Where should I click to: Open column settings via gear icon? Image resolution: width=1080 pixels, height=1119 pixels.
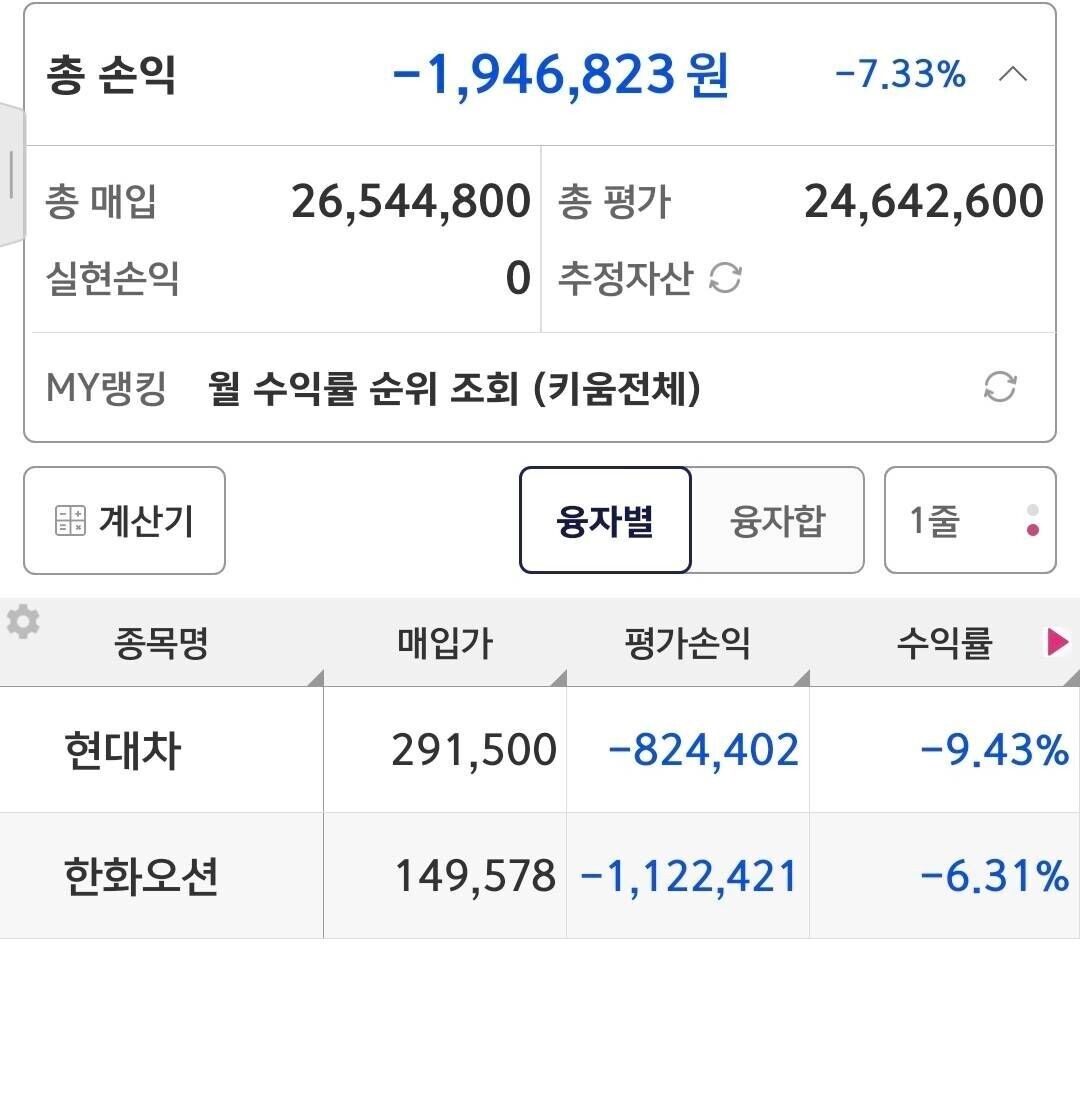(23, 620)
